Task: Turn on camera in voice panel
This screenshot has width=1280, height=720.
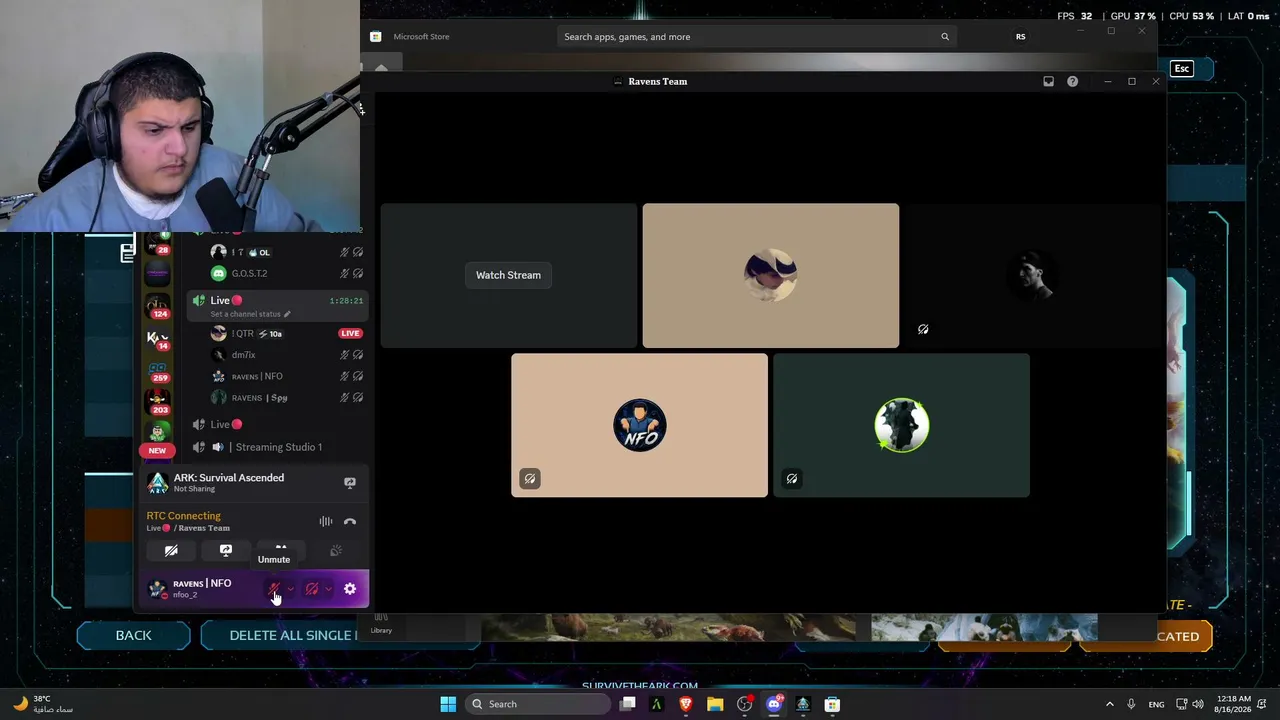Action: 171,550
